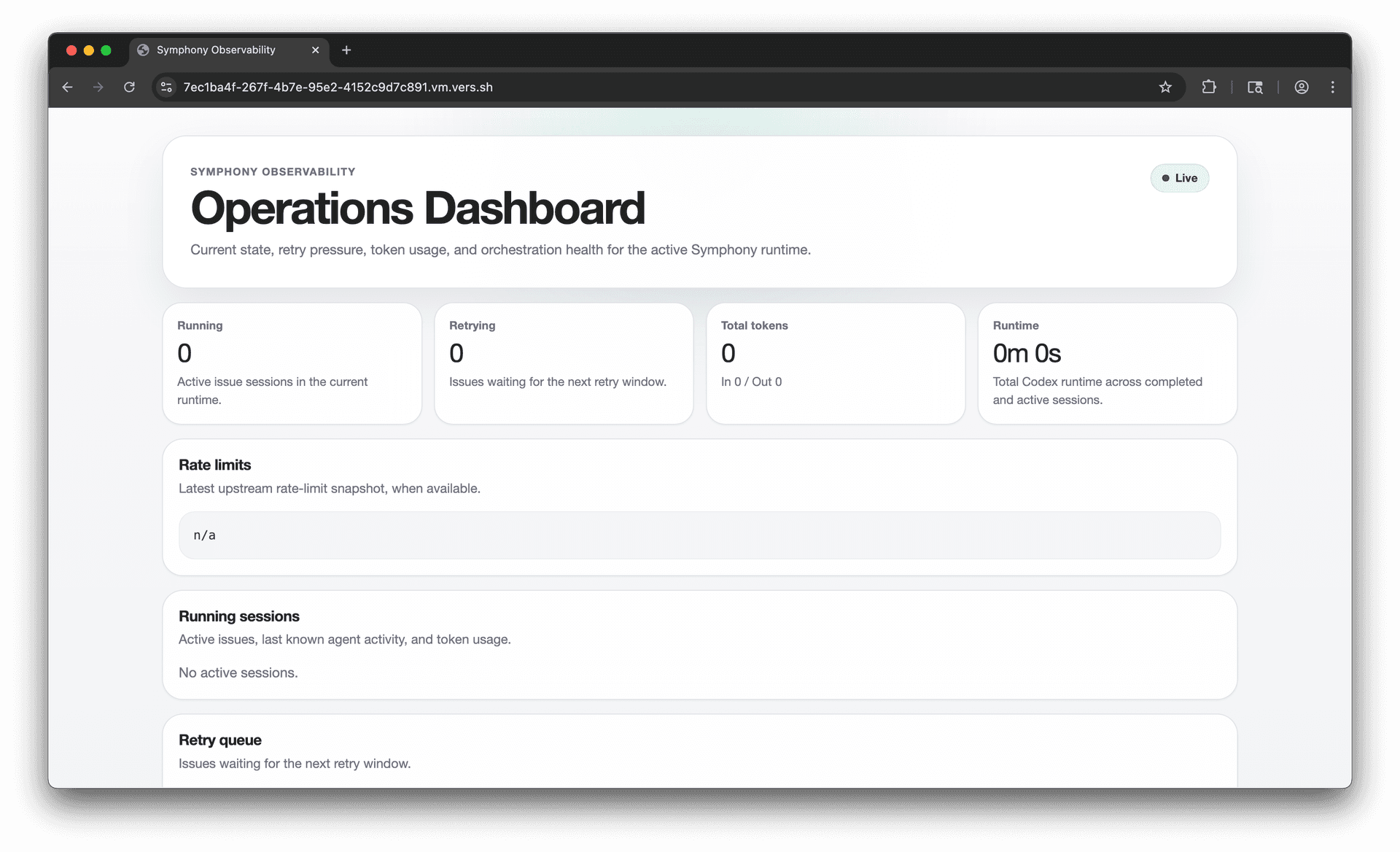Click the Retrying stat card
The width and height of the screenshot is (1400, 852).
pos(563,363)
